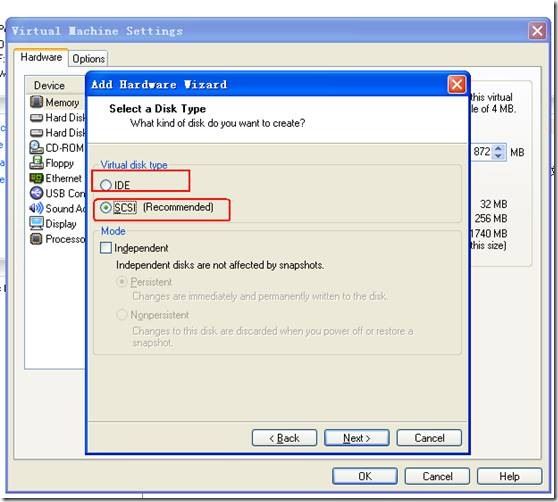
Task: Select the Sound Adapter icon
Action: 36,208
